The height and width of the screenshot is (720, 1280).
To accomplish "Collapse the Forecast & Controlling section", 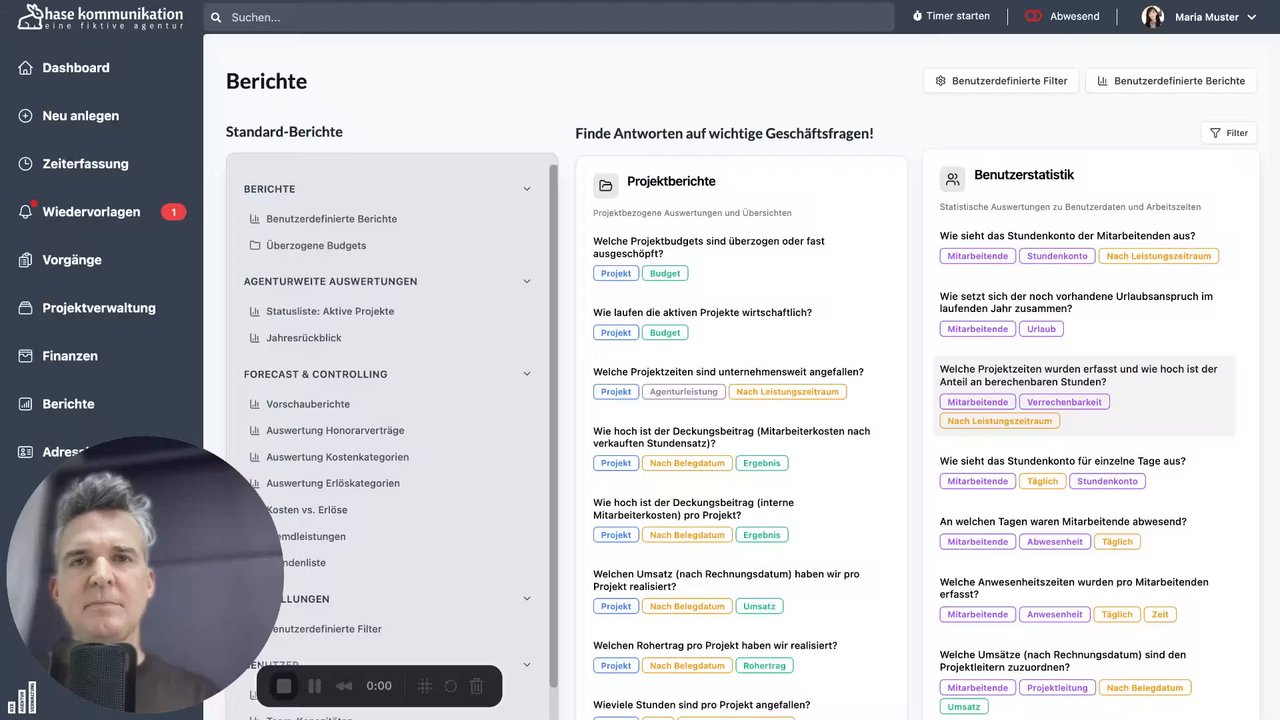I will point(527,374).
